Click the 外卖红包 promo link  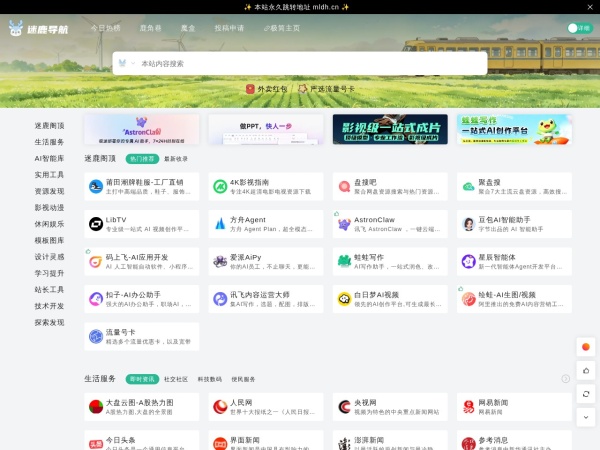267,89
